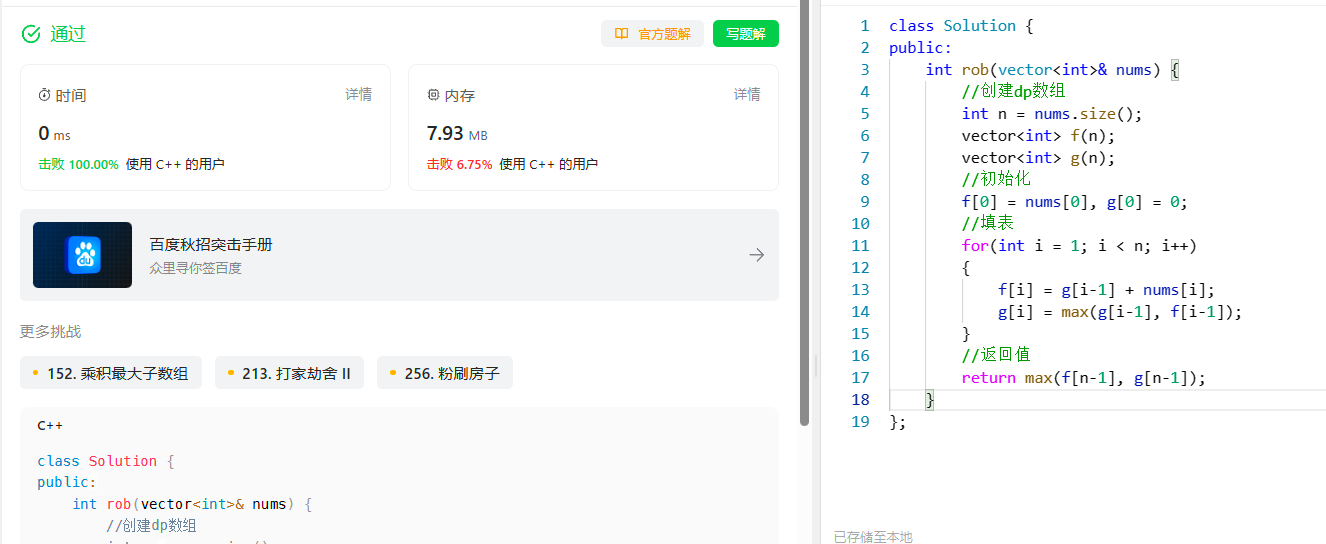This screenshot has width=1326, height=544.
Task: Click the chip icon beside 内存
Action: 433,95
